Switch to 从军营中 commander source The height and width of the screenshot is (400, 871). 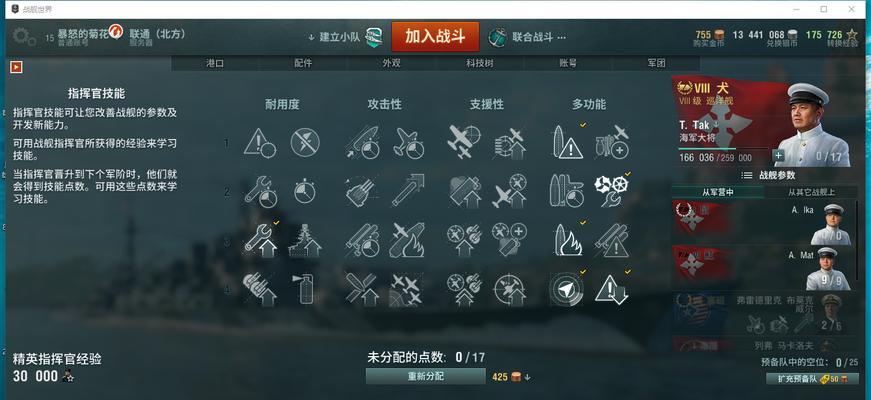point(718,192)
